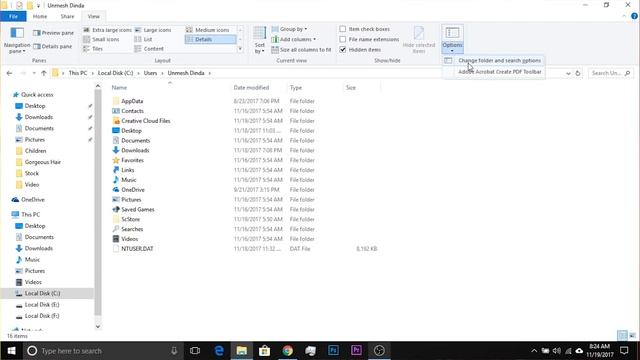The height and width of the screenshot is (360, 640).
Task: Click the Search Un... box
Action: tap(611, 73)
